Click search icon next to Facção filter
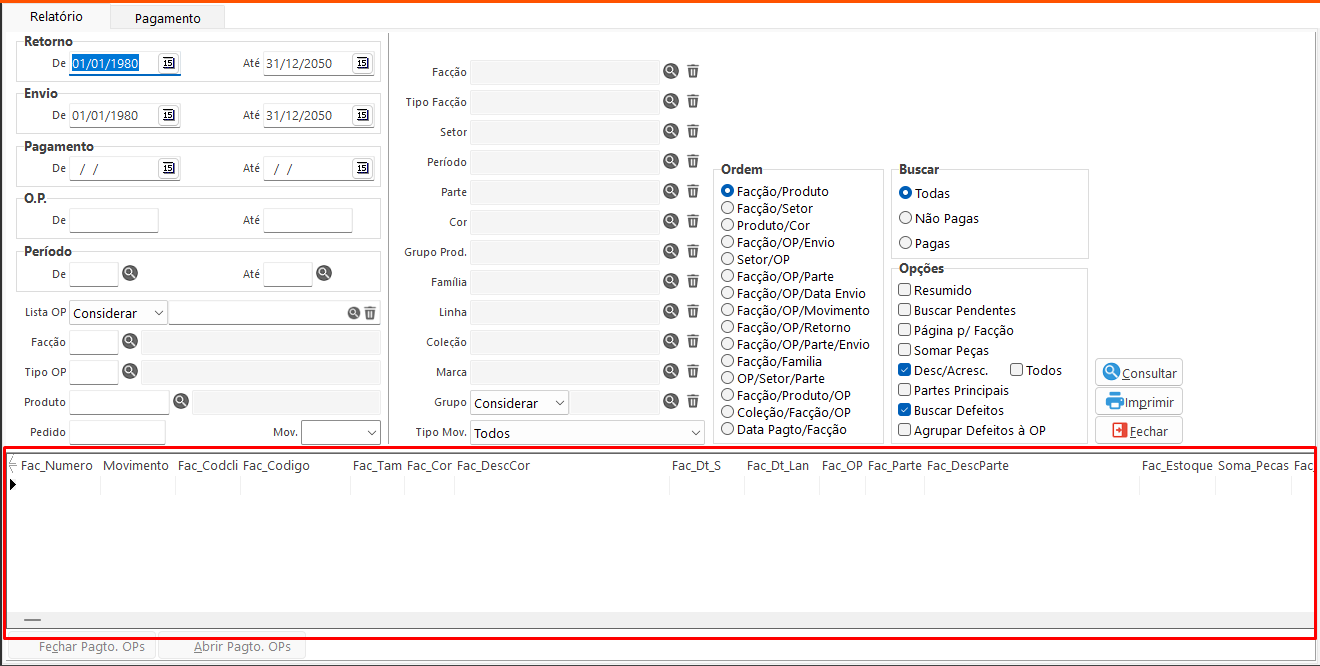This screenshot has width=1320, height=666. (x=671, y=71)
